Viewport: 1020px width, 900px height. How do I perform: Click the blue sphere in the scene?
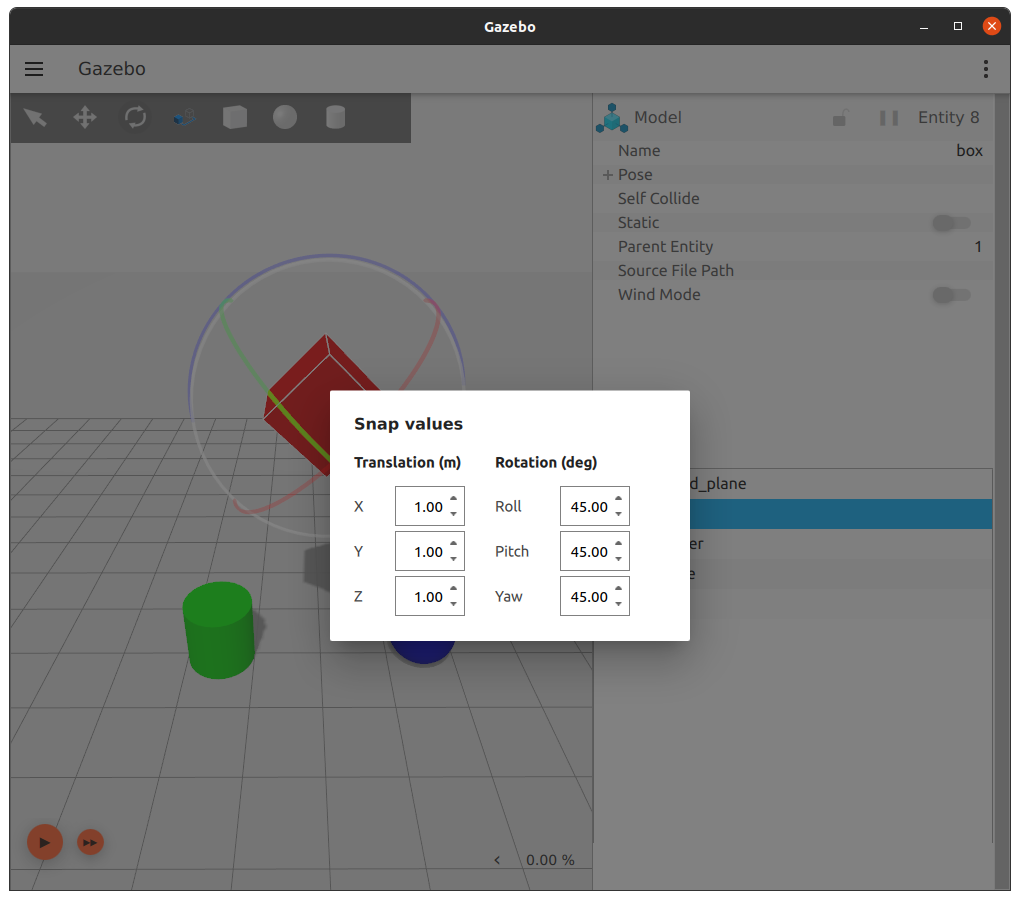[x=422, y=652]
